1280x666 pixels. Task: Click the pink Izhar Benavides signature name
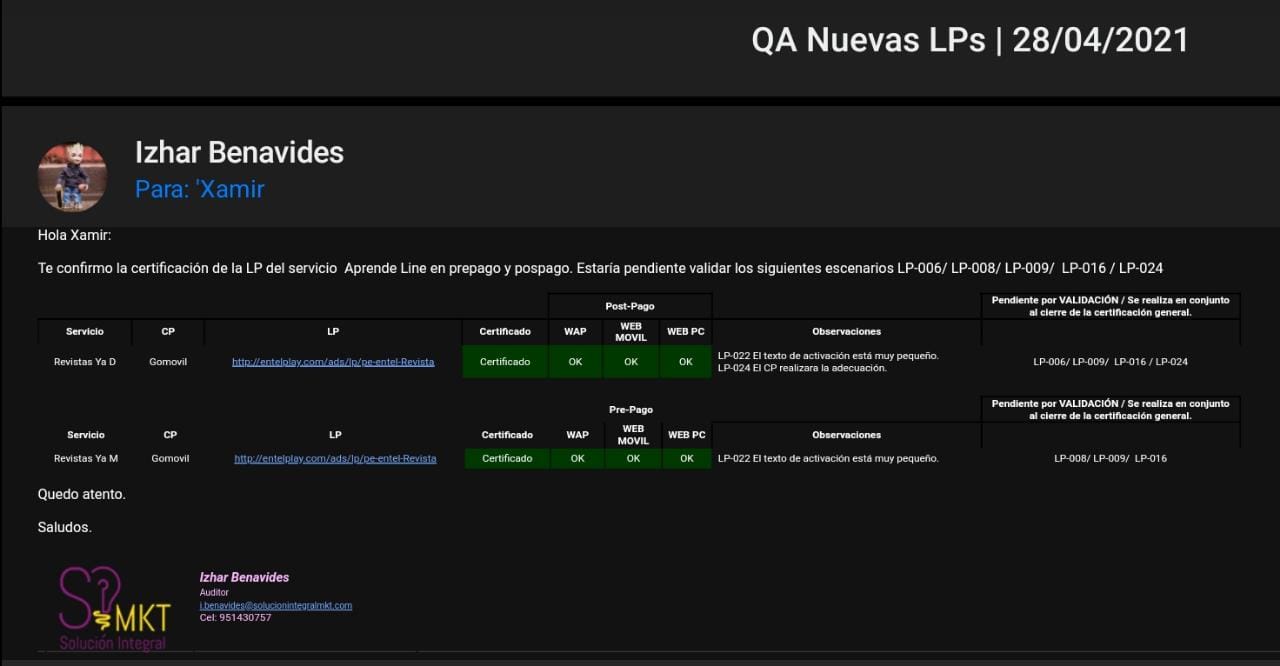[244, 577]
